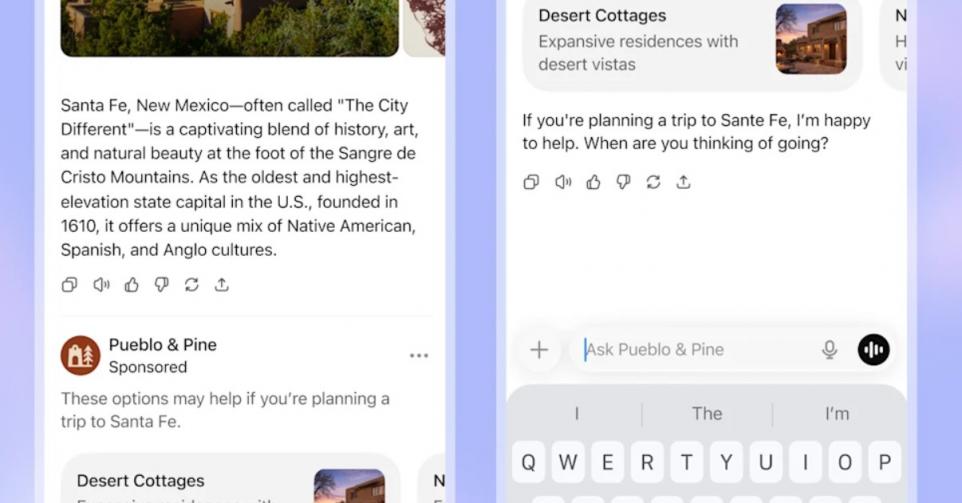
Task: Open the Desert Cottages card at bottom left
Action: coord(231,480)
